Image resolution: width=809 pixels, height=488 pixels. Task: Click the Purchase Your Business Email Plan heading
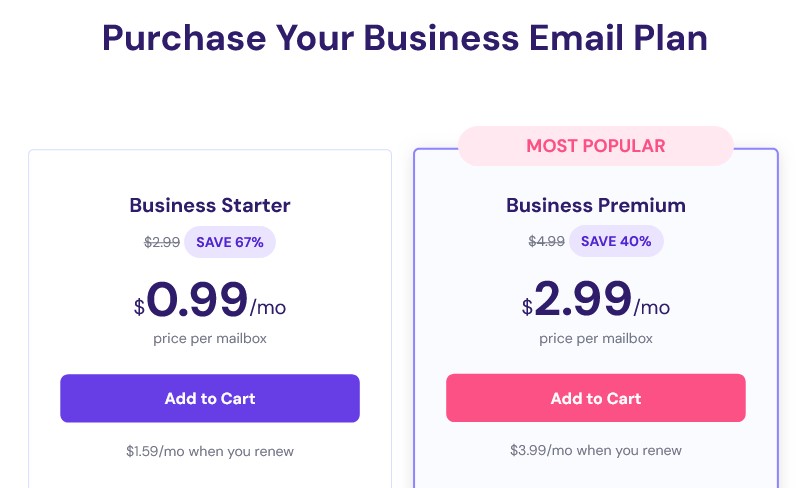point(404,38)
